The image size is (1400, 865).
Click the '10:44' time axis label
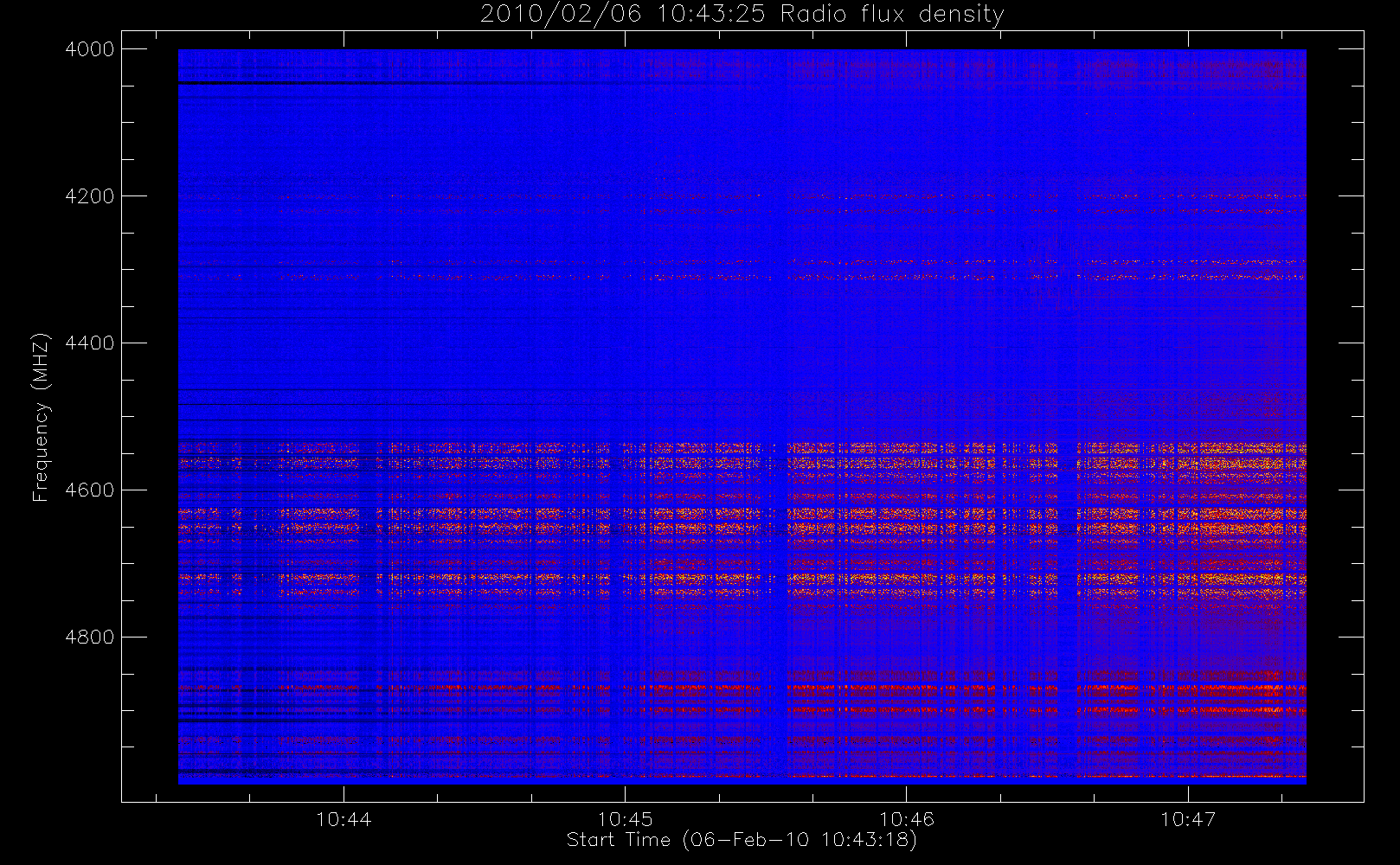pyautogui.click(x=344, y=819)
